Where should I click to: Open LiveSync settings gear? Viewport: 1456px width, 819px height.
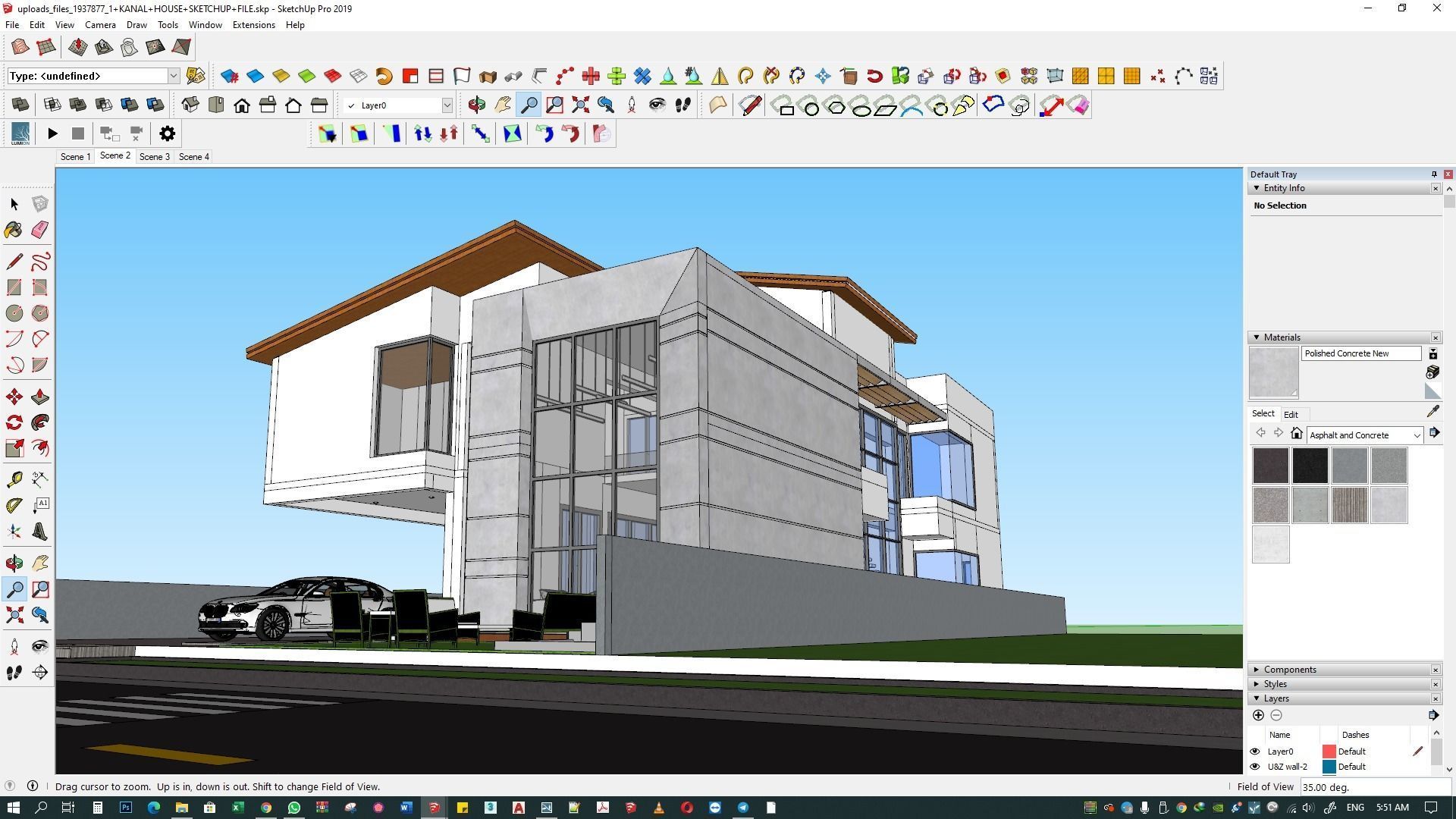pyautogui.click(x=168, y=133)
